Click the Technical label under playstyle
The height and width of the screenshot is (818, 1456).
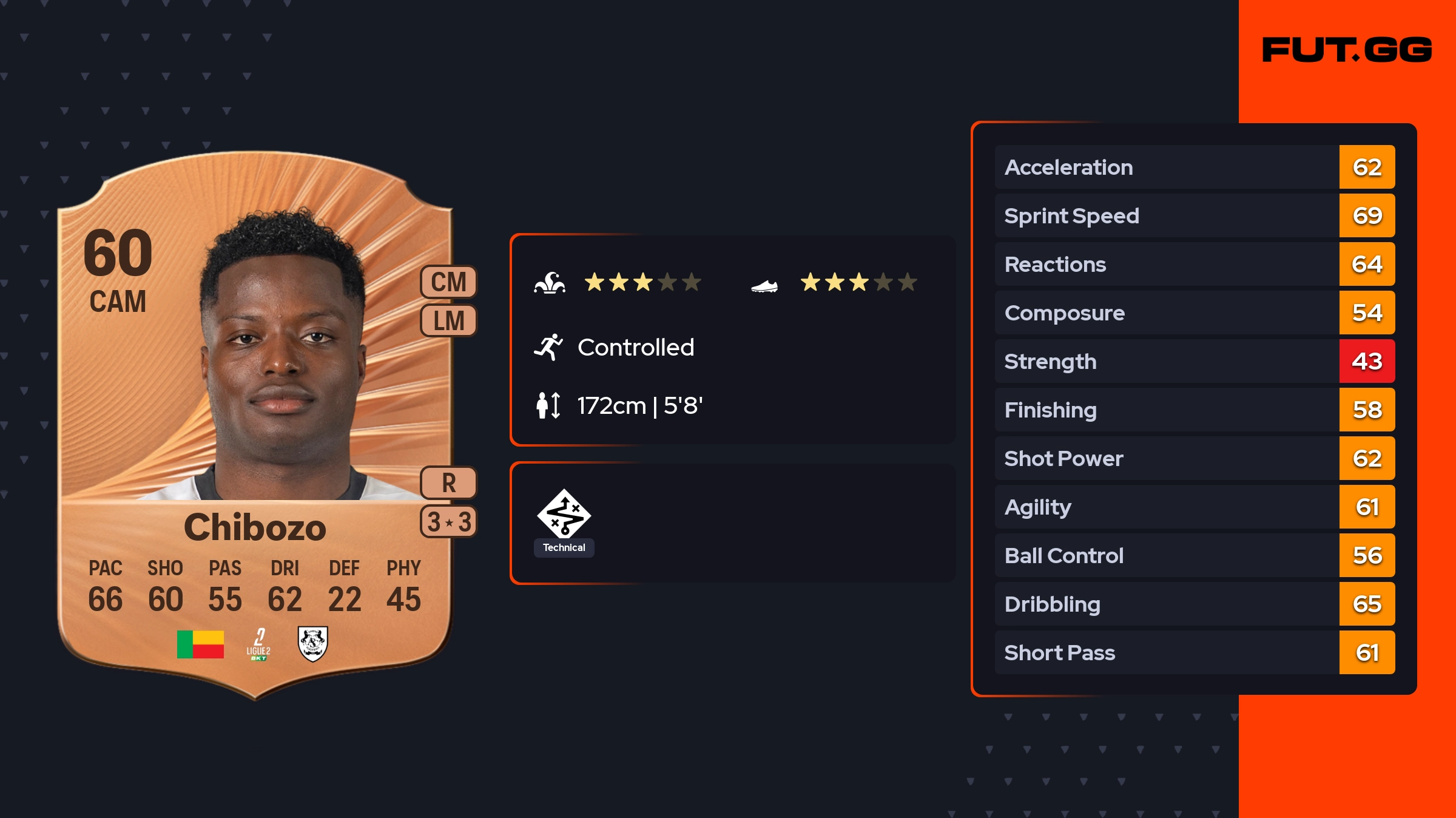tap(564, 547)
